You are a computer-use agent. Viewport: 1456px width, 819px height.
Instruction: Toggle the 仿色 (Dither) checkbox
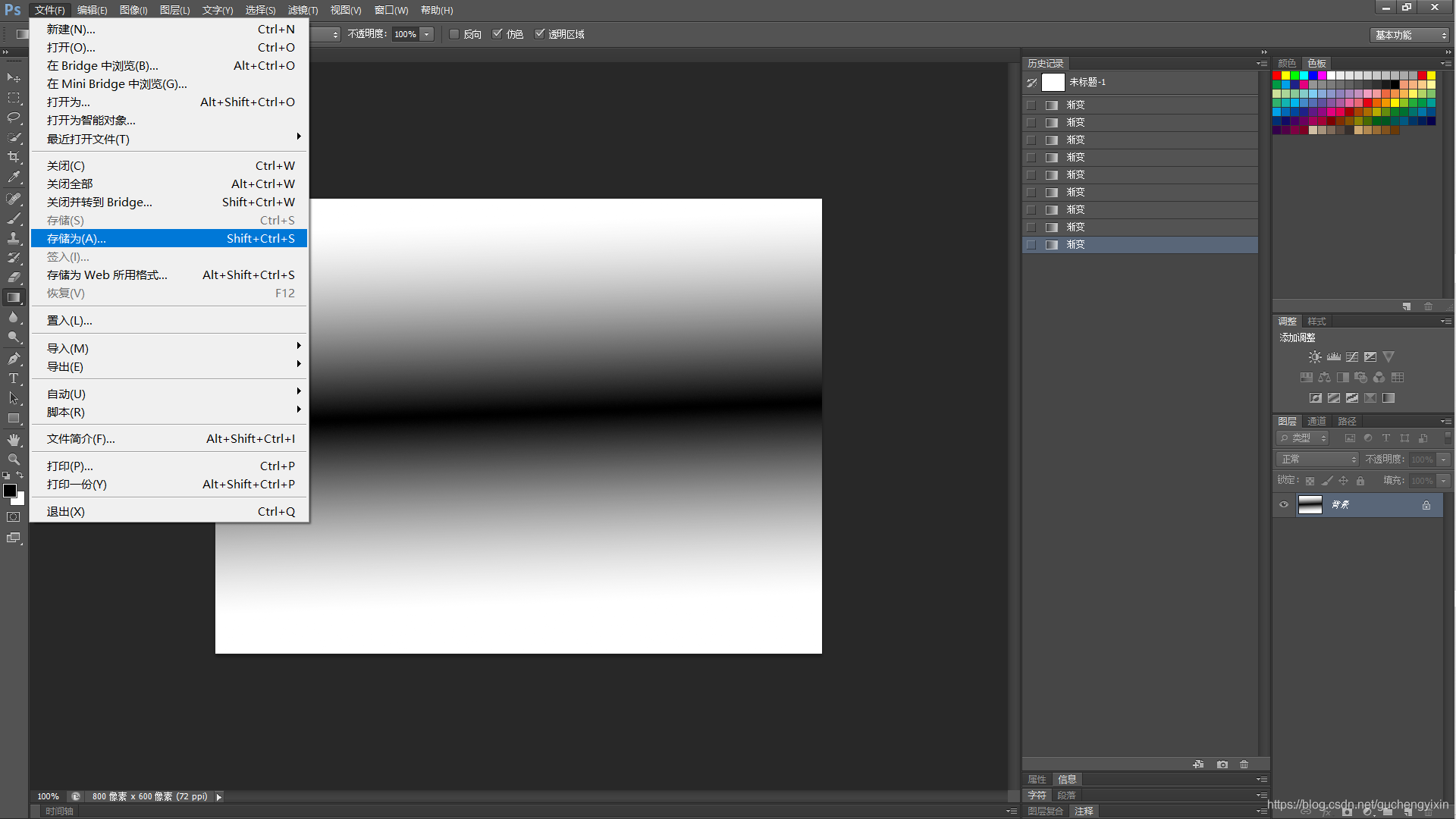click(x=497, y=34)
